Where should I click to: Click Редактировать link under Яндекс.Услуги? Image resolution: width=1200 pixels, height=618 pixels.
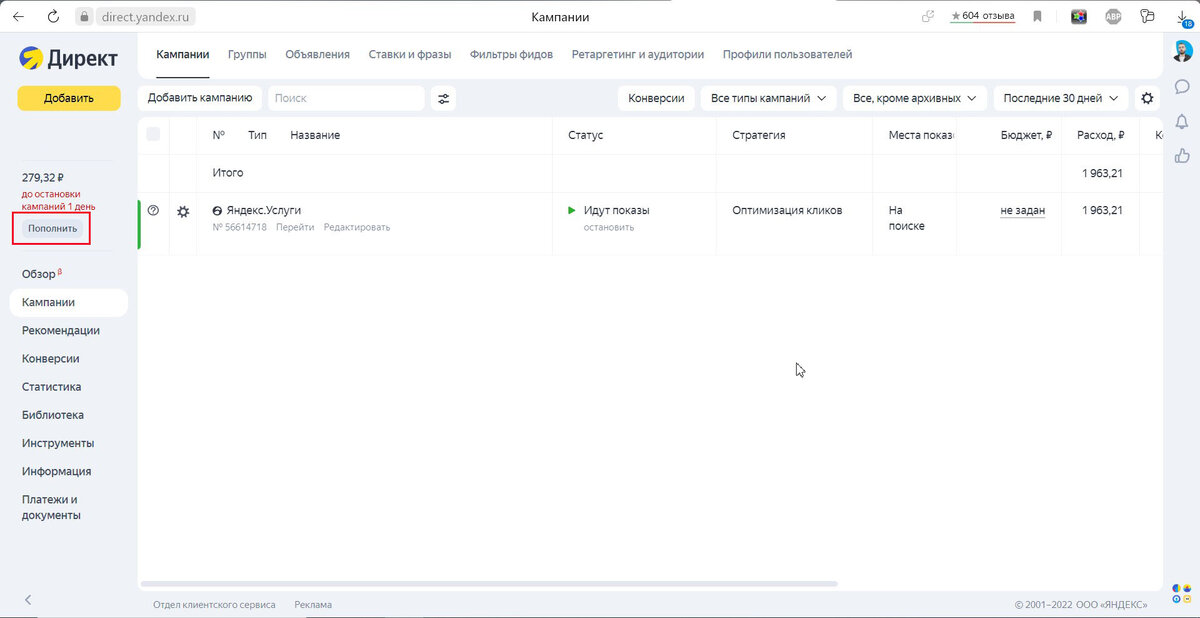tap(357, 227)
